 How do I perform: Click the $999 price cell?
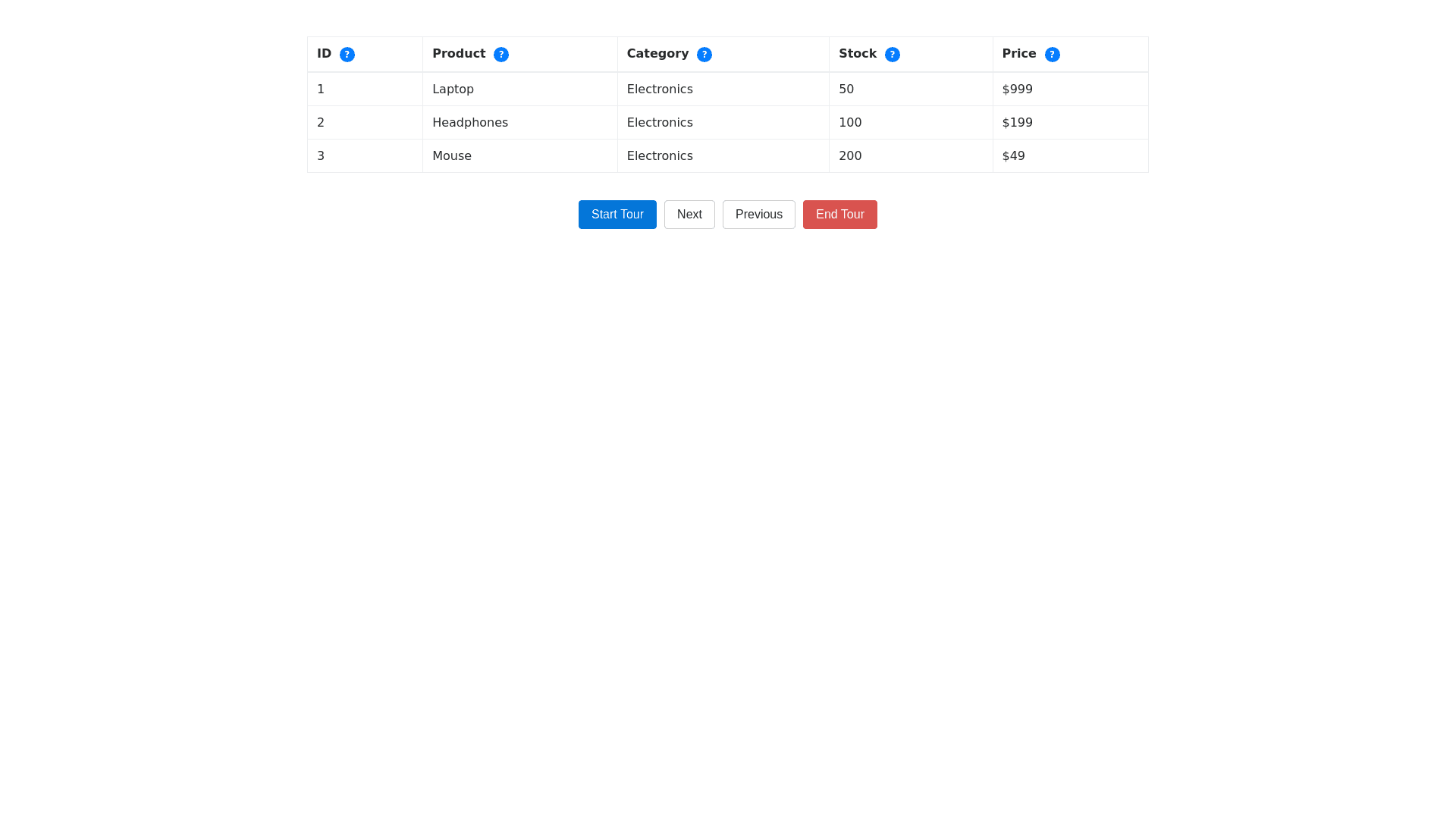[x=1017, y=89]
